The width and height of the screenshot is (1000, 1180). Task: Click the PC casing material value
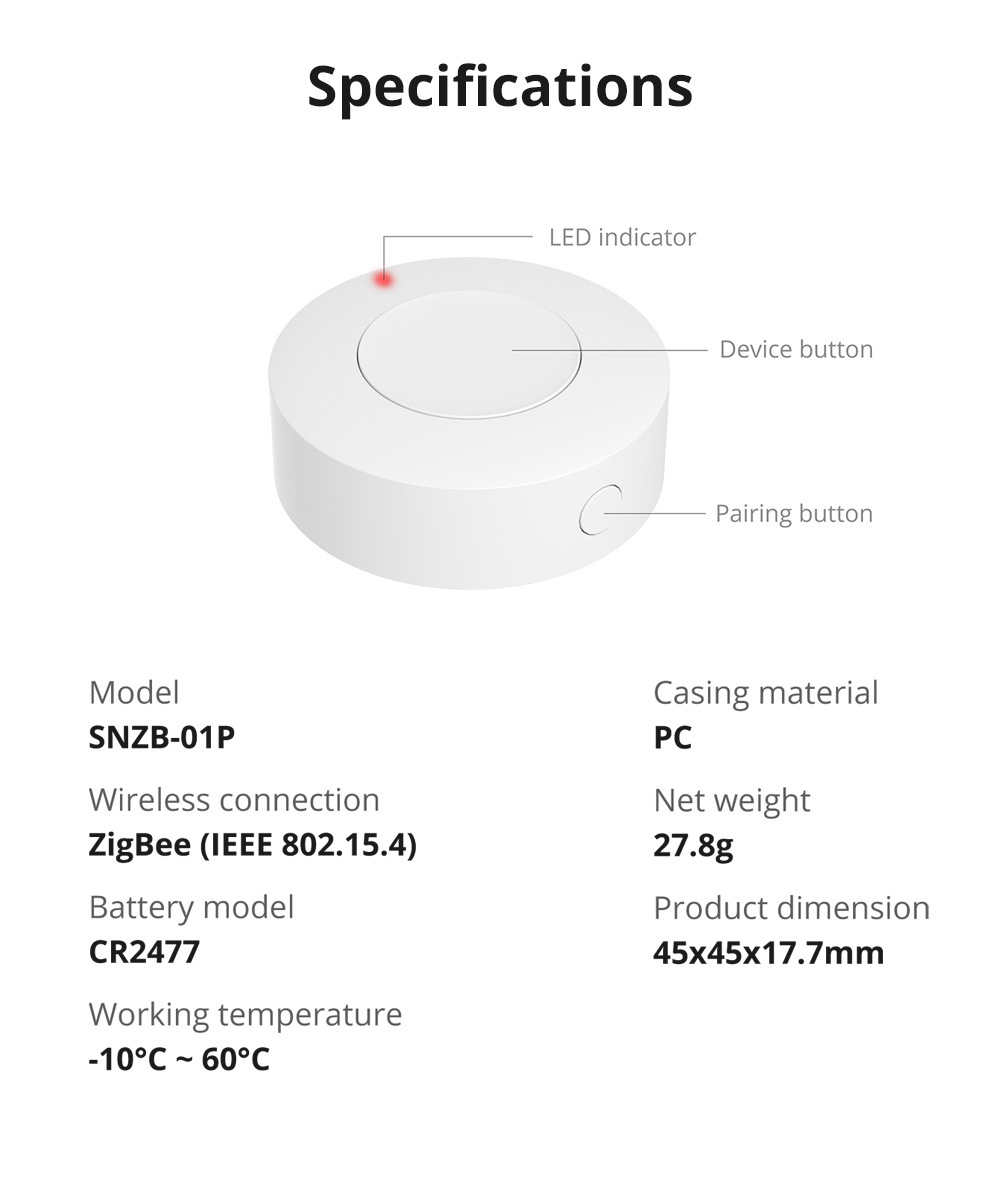click(x=672, y=738)
